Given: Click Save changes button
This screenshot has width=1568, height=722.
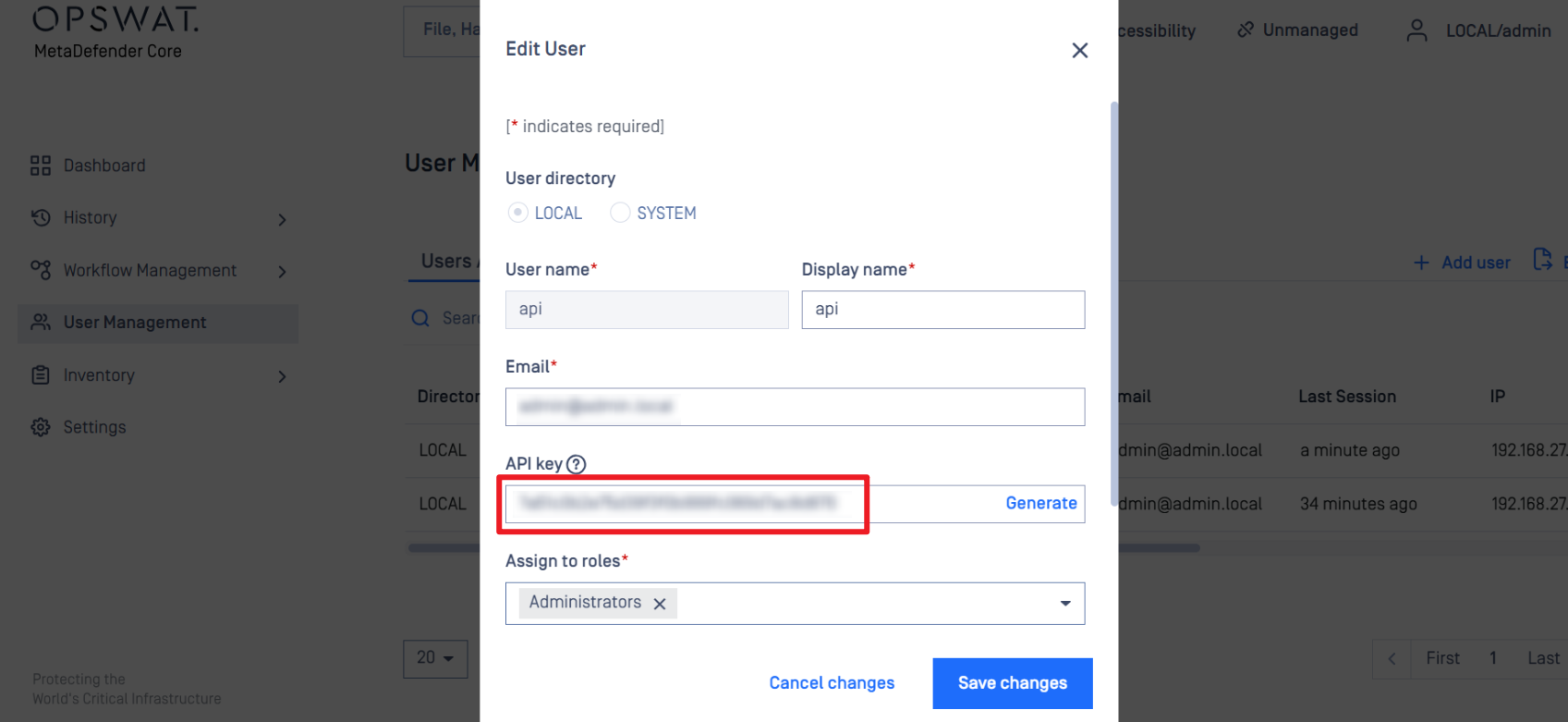Looking at the screenshot, I should click(1013, 683).
